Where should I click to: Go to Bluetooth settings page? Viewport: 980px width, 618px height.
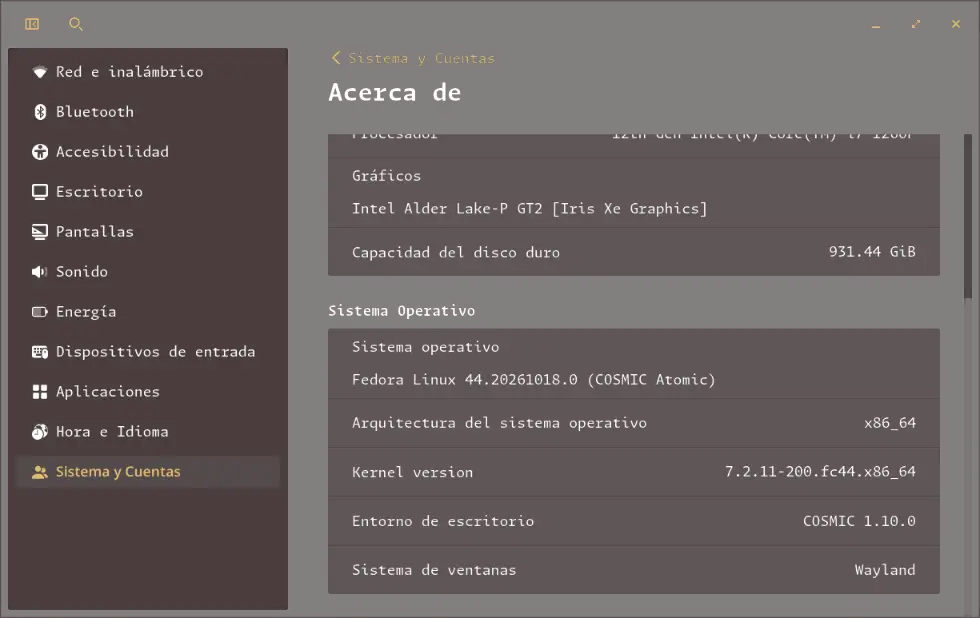click(148, 112)
